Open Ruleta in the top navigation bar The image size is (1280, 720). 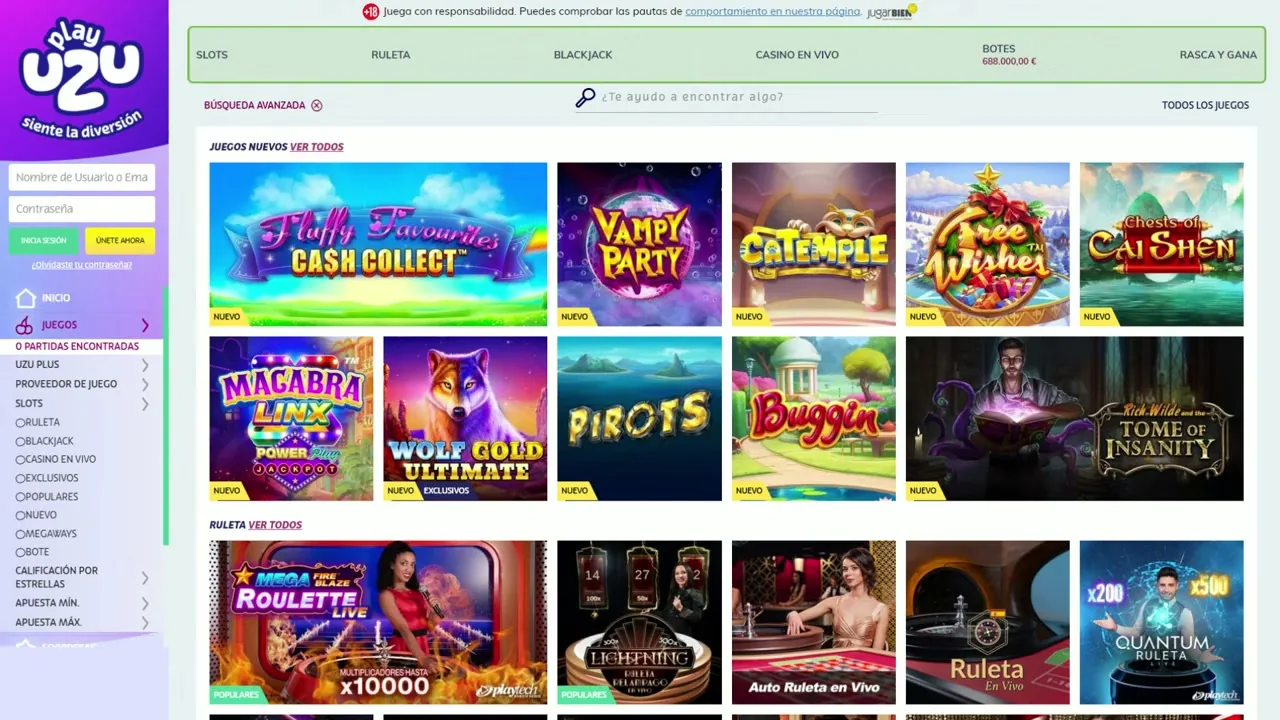[390, 55]
